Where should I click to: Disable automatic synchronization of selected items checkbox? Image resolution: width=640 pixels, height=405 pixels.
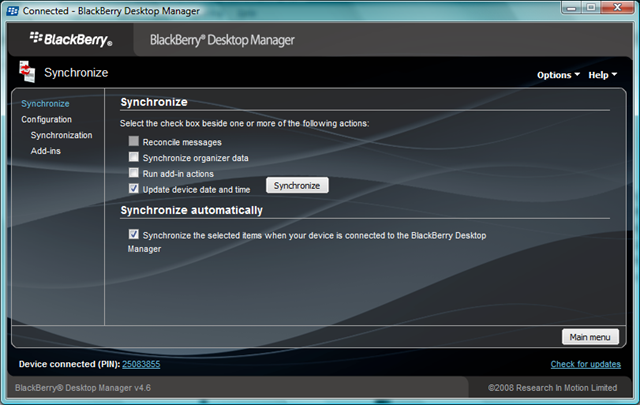pos(133,234)
